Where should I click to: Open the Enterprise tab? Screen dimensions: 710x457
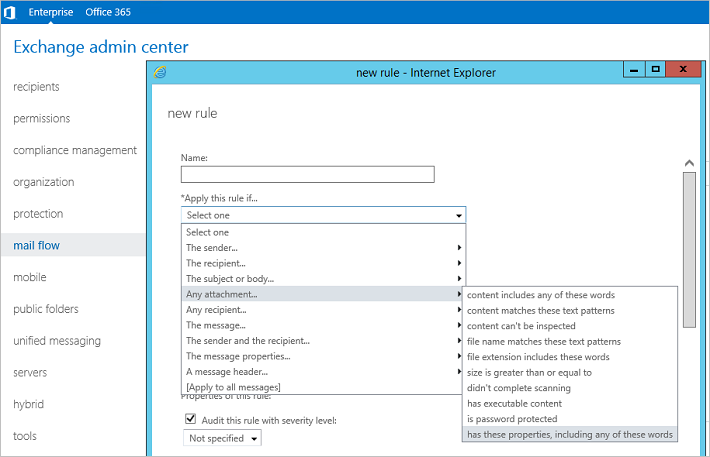[51, 12]
